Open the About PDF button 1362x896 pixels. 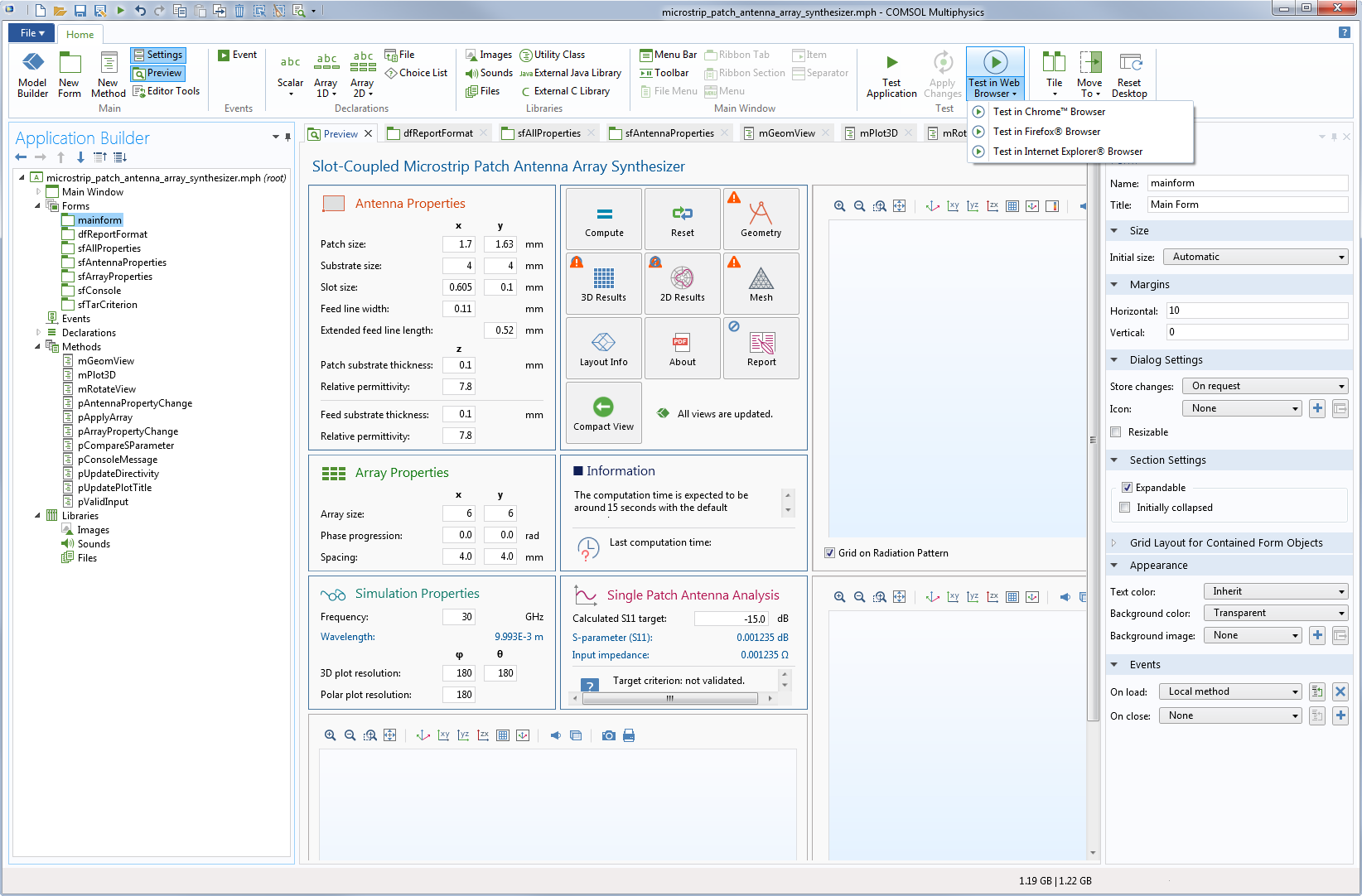coord(683,349)
